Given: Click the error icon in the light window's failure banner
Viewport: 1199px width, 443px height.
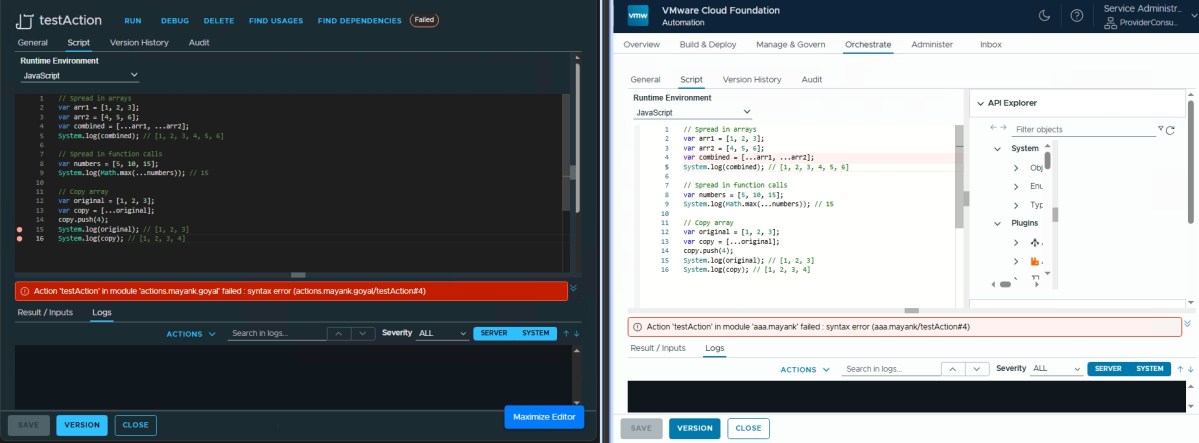Looking at the screenshot, I should pos(637,327).
